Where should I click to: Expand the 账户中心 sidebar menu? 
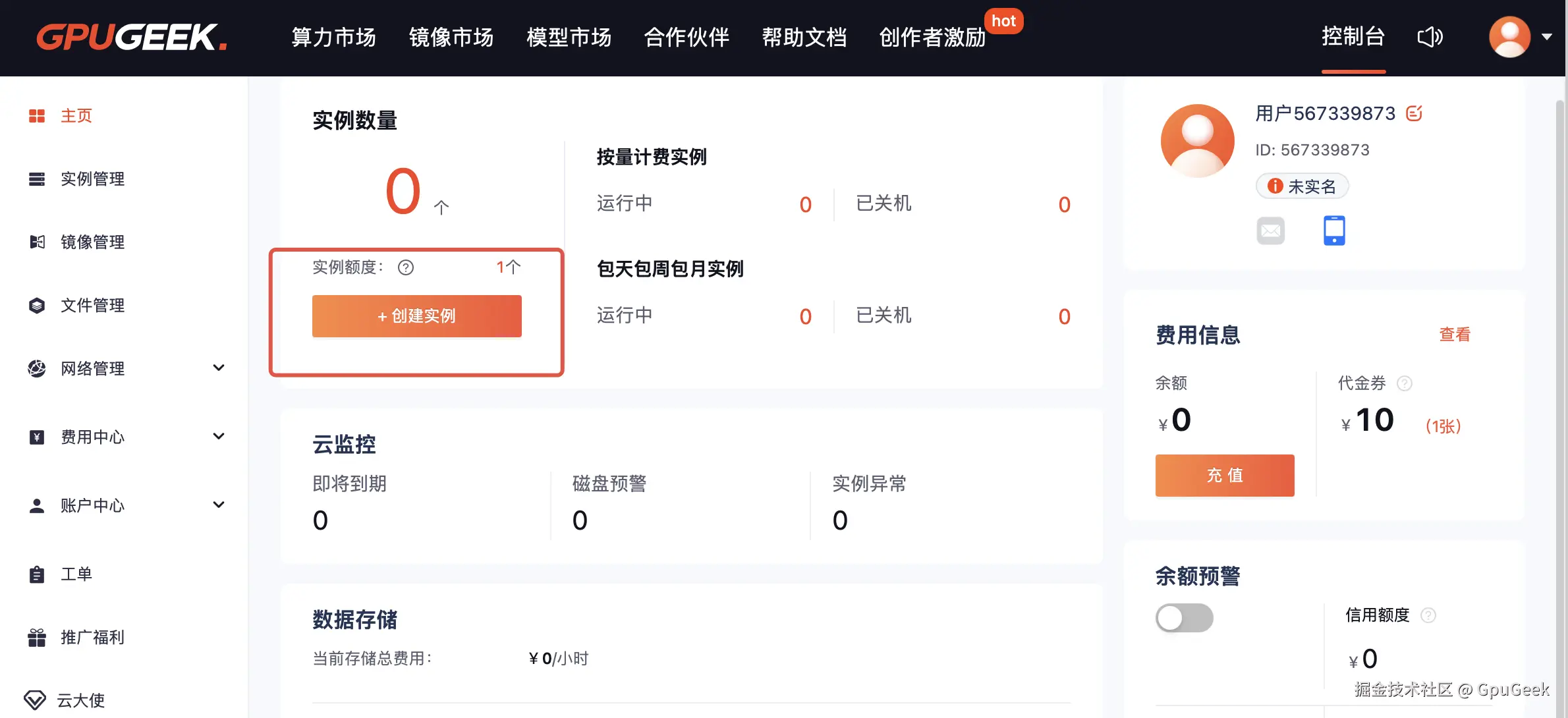click(x=219, y=505)
